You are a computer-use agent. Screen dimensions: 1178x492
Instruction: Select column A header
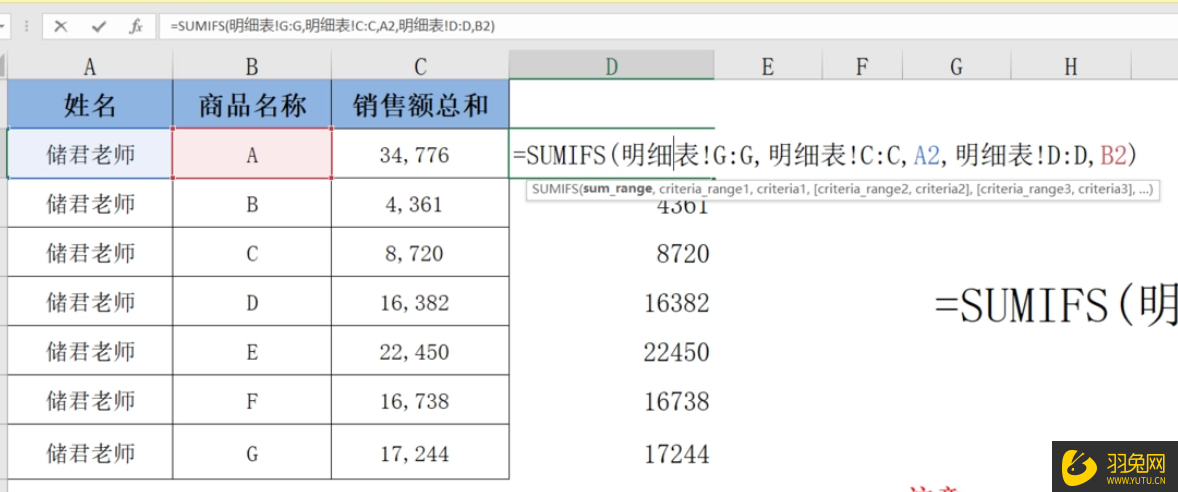[x=90, y=67]
